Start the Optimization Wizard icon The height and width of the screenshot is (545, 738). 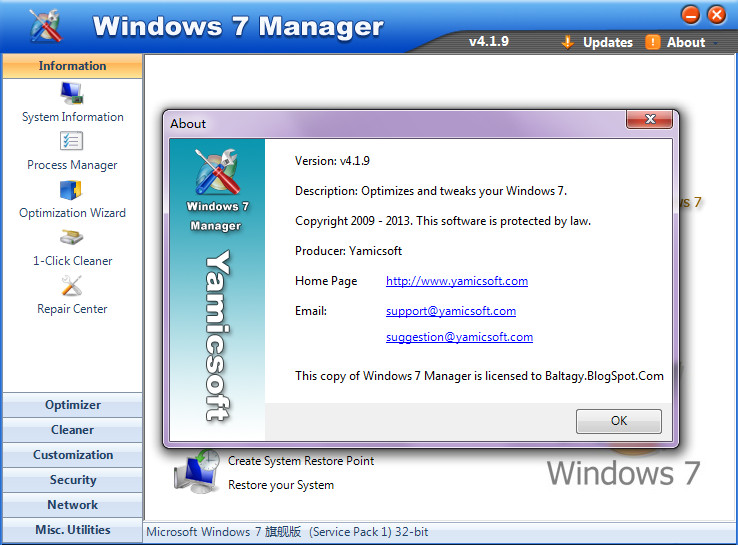coord(71,190)
